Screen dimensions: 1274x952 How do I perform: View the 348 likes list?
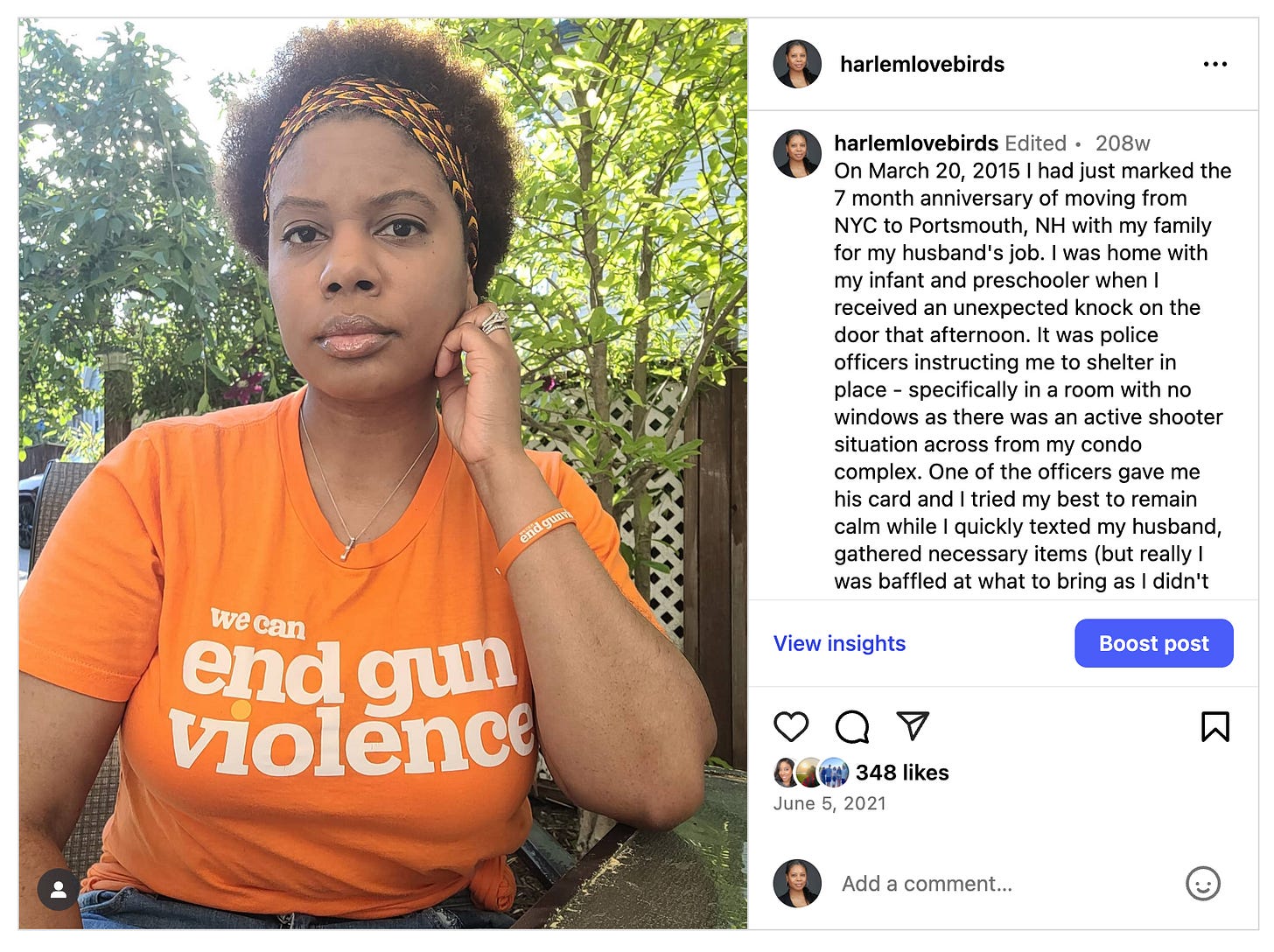pyautogui.click(x=902, y=773)
